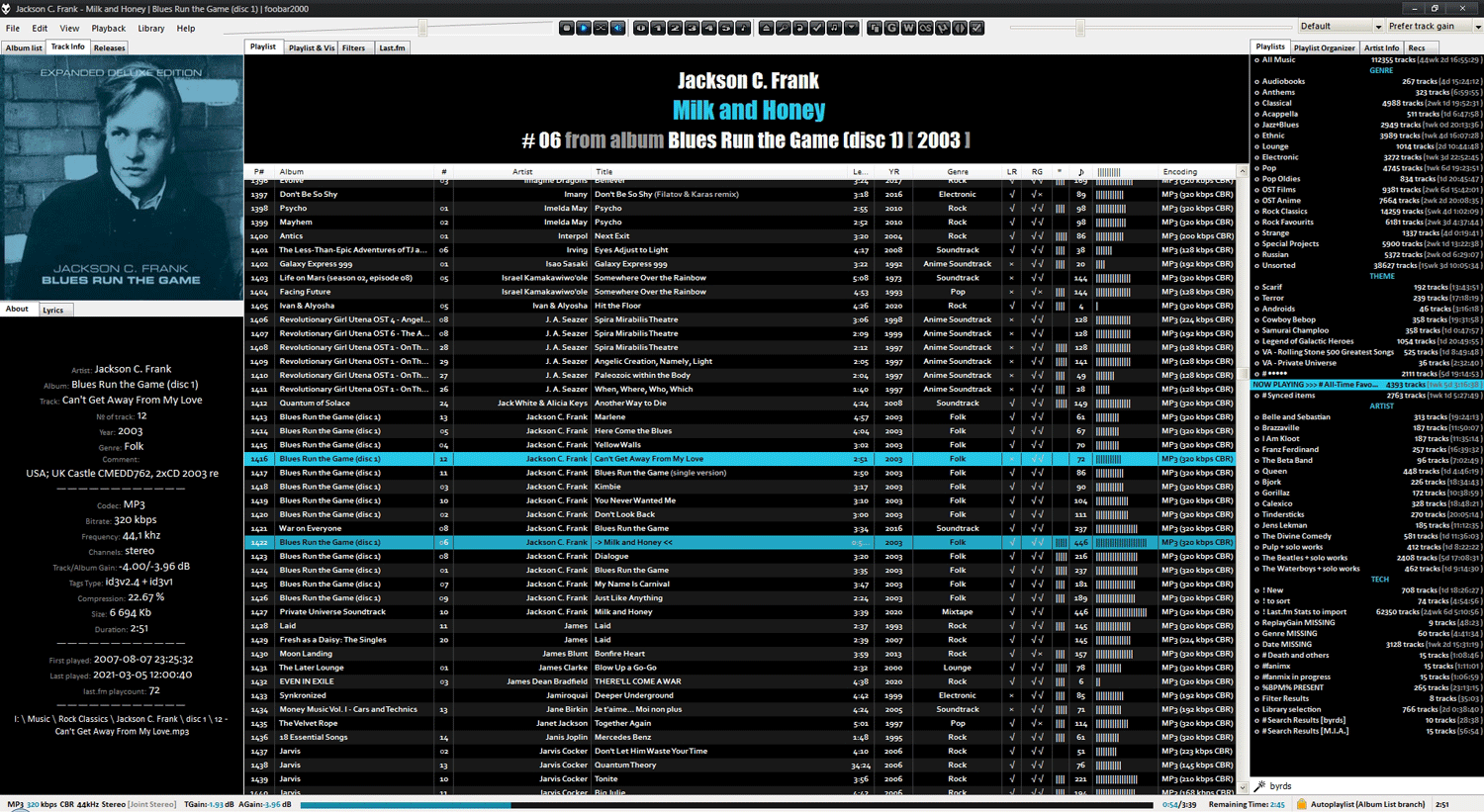
Task: Click the lock icon beside Autoplaylist status
Action: pyautogui.click(x=1302, y=804)
